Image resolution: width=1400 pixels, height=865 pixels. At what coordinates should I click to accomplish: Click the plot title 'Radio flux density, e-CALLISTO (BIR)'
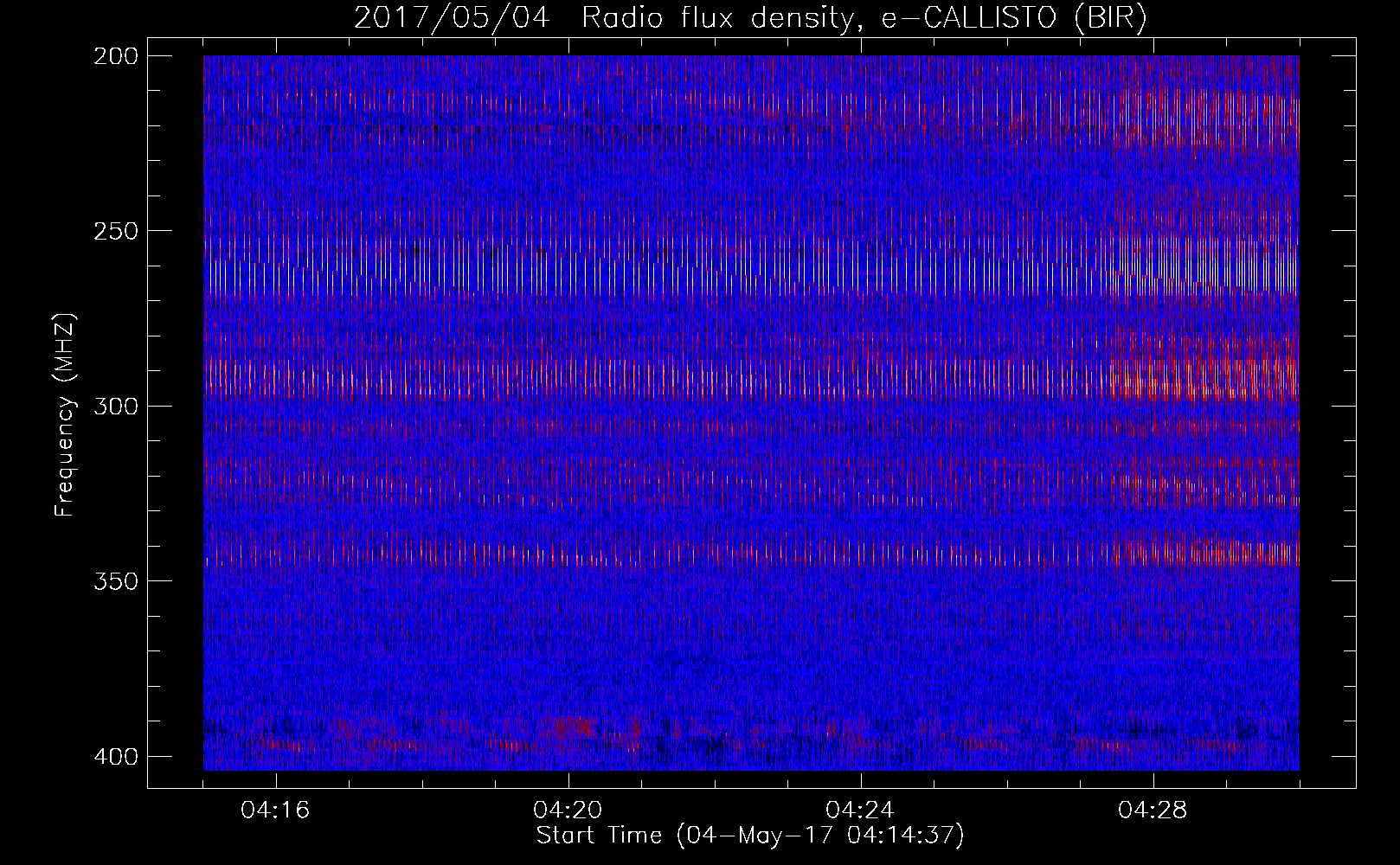864,19
